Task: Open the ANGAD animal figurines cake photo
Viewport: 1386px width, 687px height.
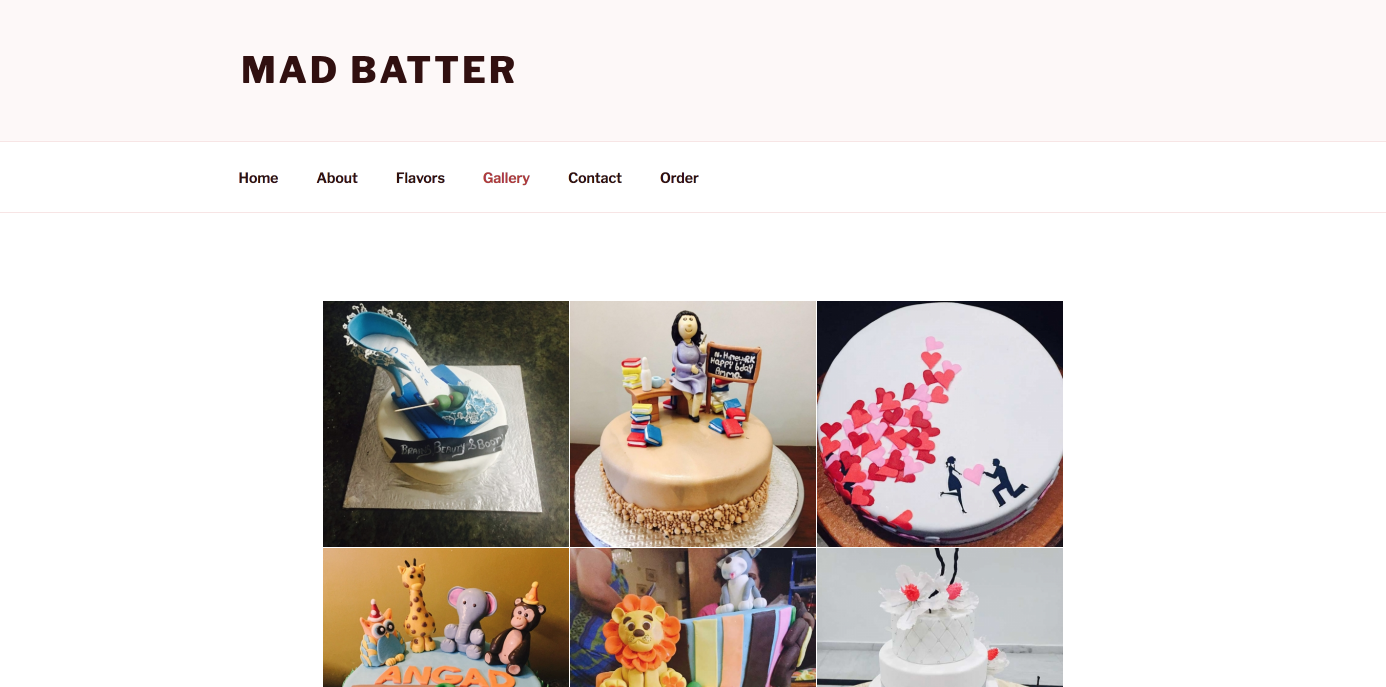Action: tap(446, 617)
